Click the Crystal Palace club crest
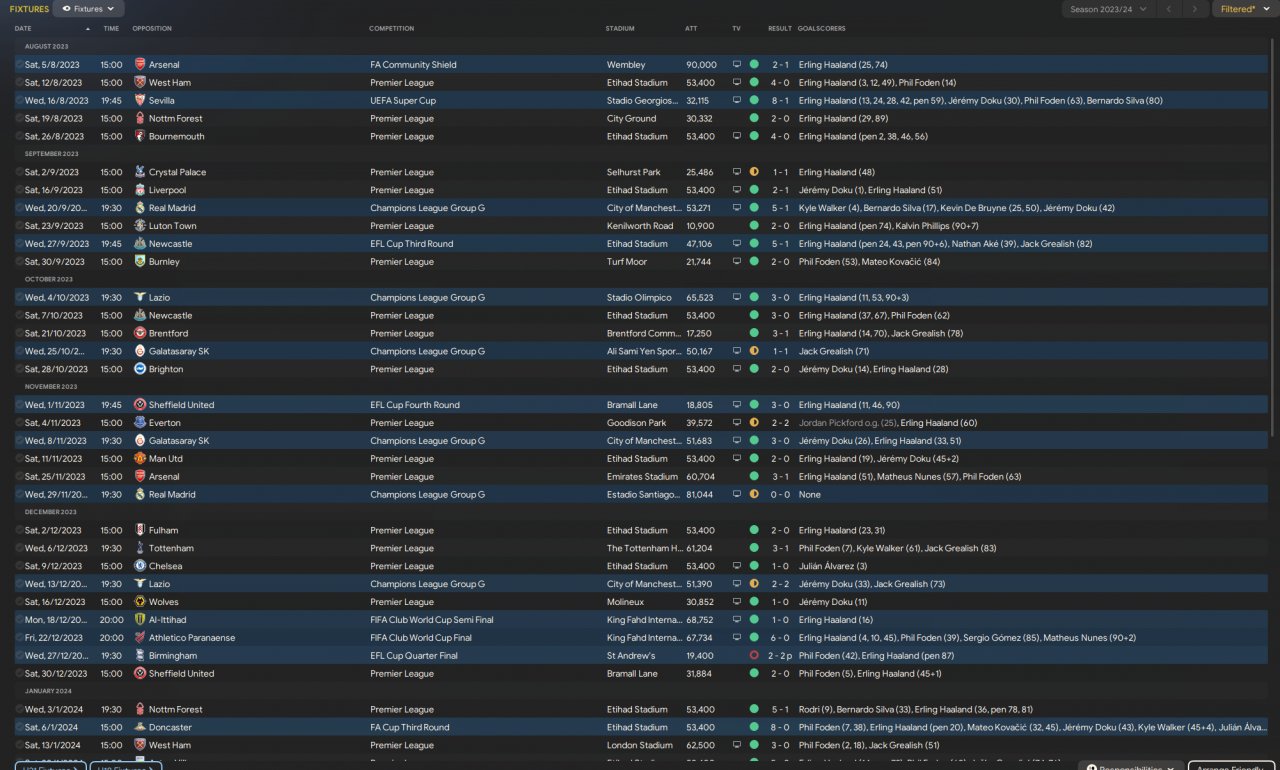The image size is (1280, 770). (140, 173)
